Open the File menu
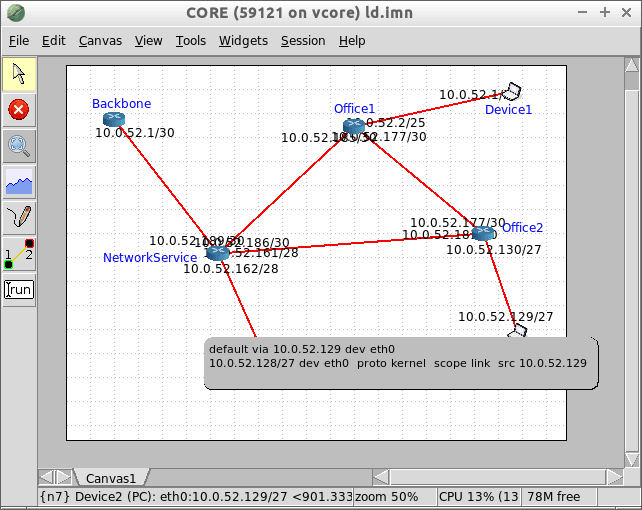Image resolution: width=642 pixels, height=510 pixels. coord(19,41)
